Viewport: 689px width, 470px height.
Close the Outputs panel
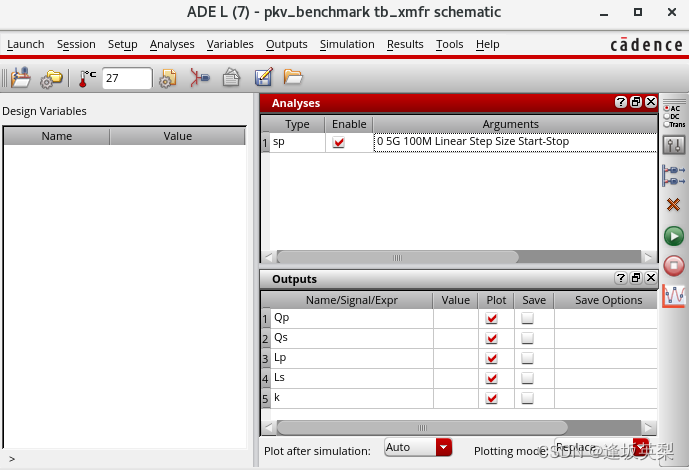(x=651, y=278)
